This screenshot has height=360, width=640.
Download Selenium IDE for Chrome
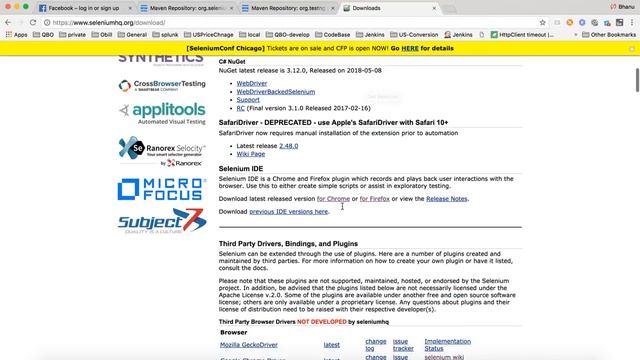pyautogui.click(x=333, y=199)
